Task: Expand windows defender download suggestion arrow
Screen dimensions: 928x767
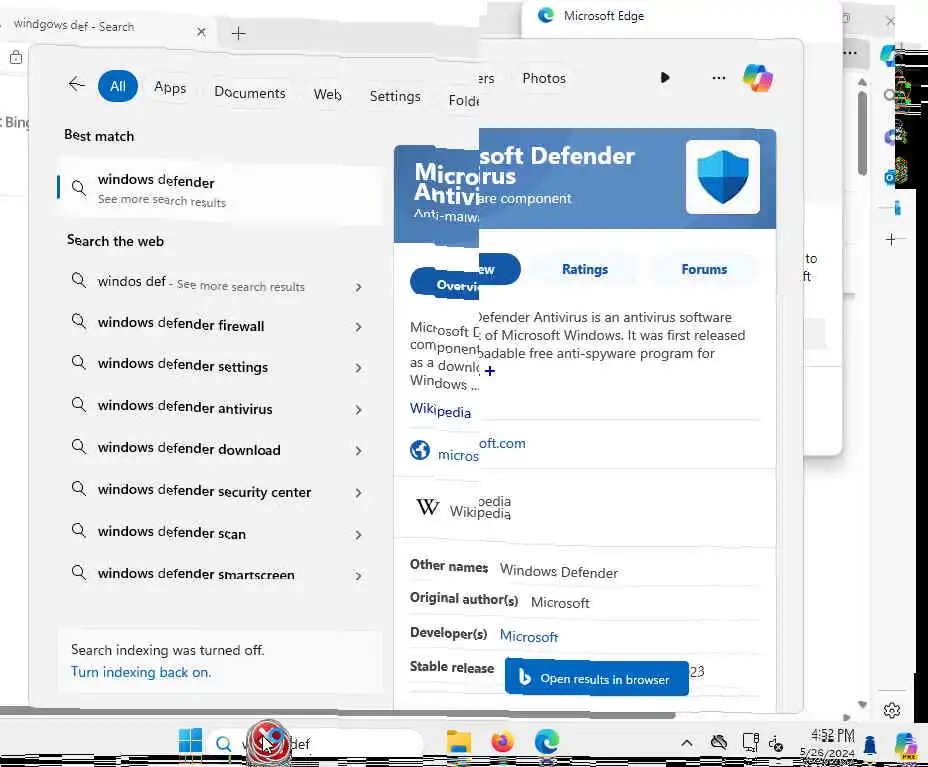Action: pos(358,451)
